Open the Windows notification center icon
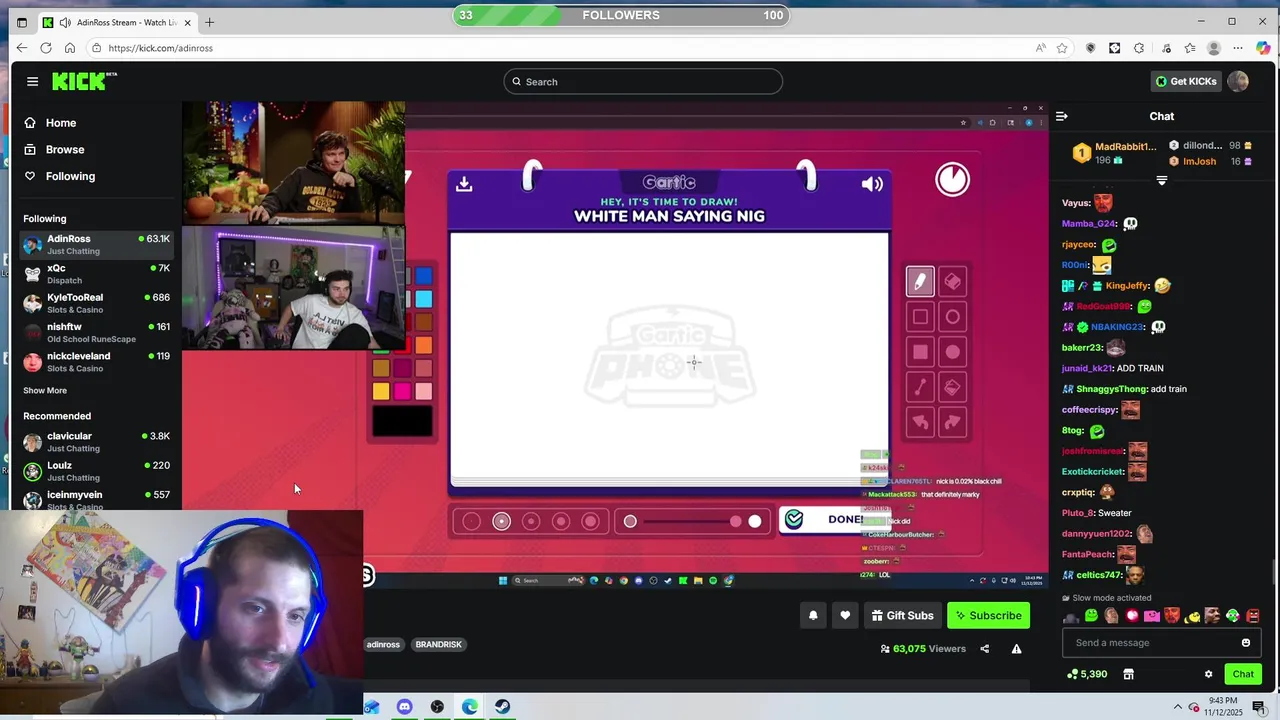The height and width of the screenshot is (720, 1280). pos(1259,707)
